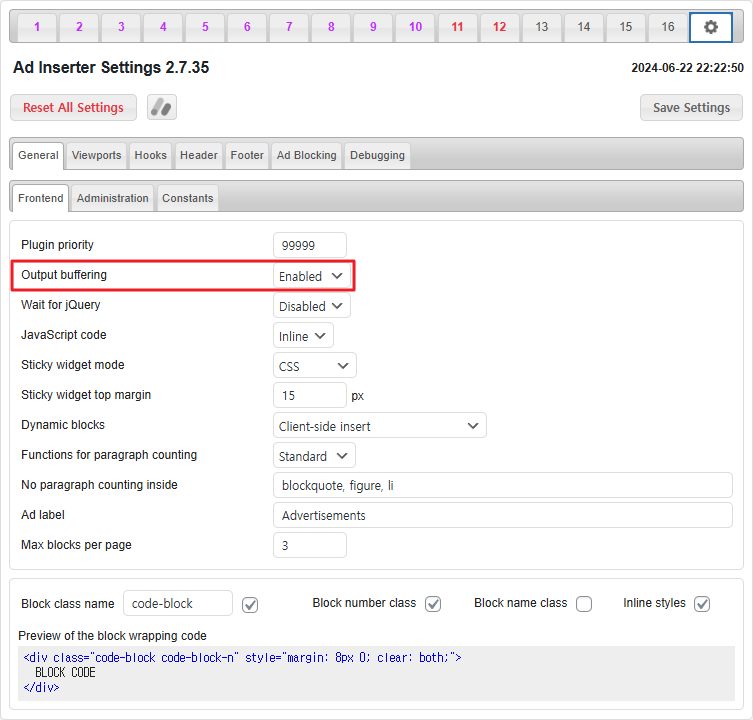753x720 pixels.
Task: Open the gear settings tab
Action: tap(710, 27)
